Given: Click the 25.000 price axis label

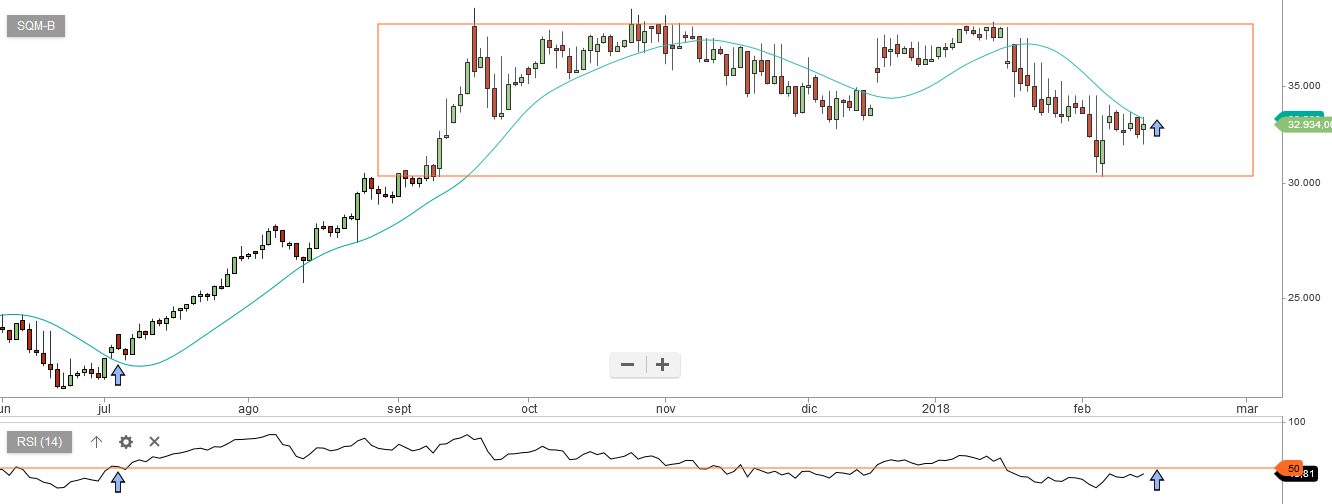Looking at the screenshot, I should [1304, 298].
